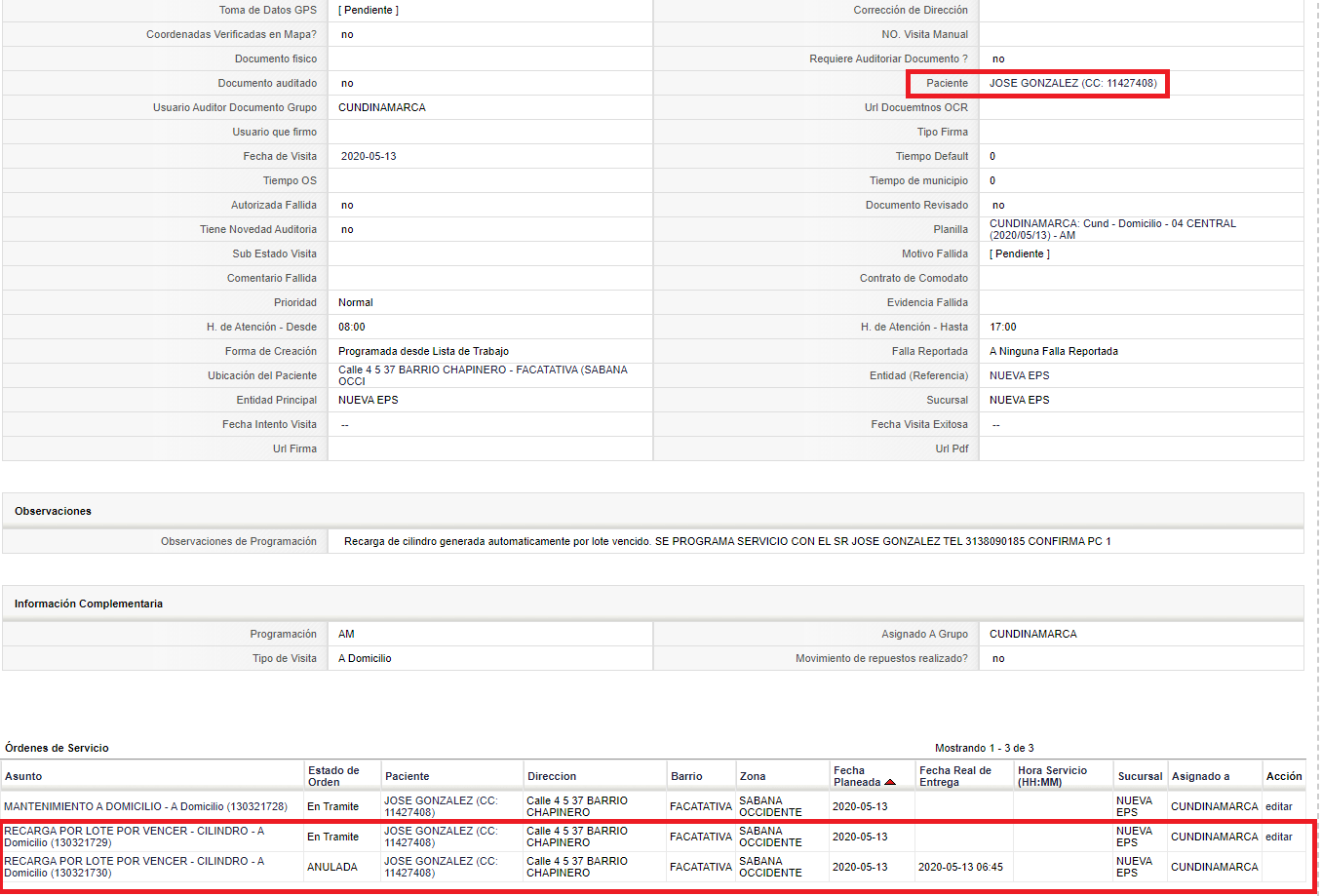Click the Tiempo de municipio value 0
The height and width of the screenshot is (896, 1322).
pyautogui.click(x=992, y=180)
